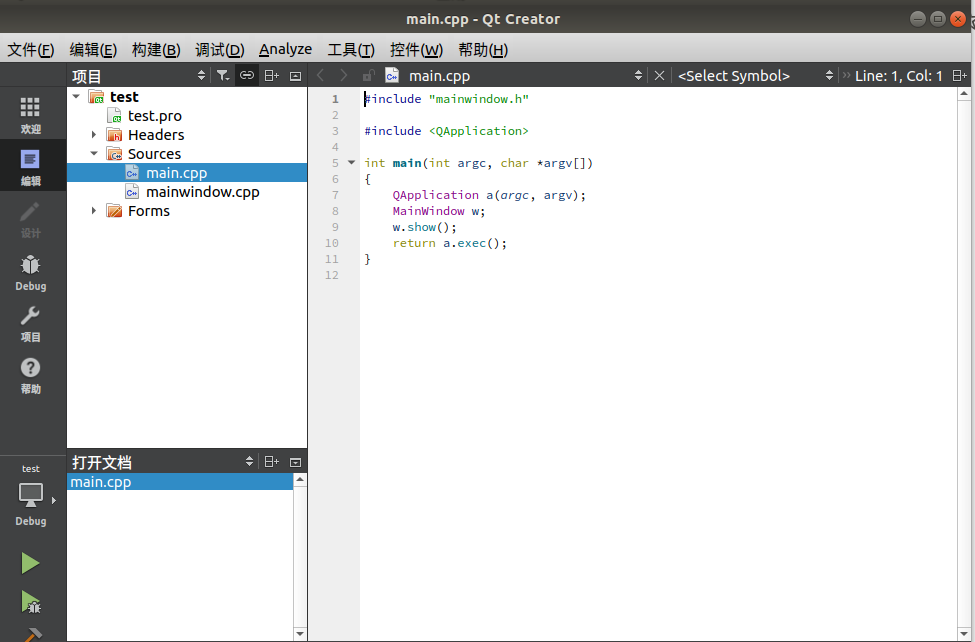Click the editor scrollbar down arrow
975x642 pixels.
tap(964, 635)
